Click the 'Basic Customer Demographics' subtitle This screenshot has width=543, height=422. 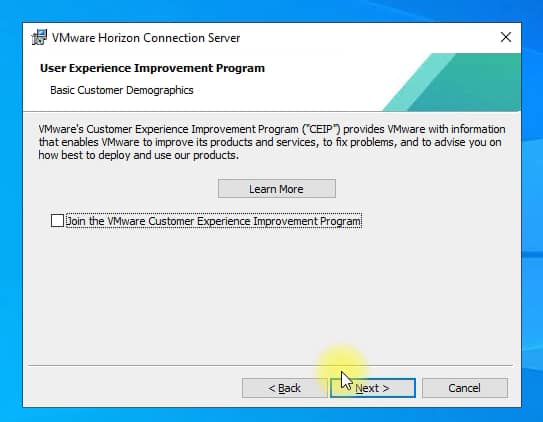point(122,90)
